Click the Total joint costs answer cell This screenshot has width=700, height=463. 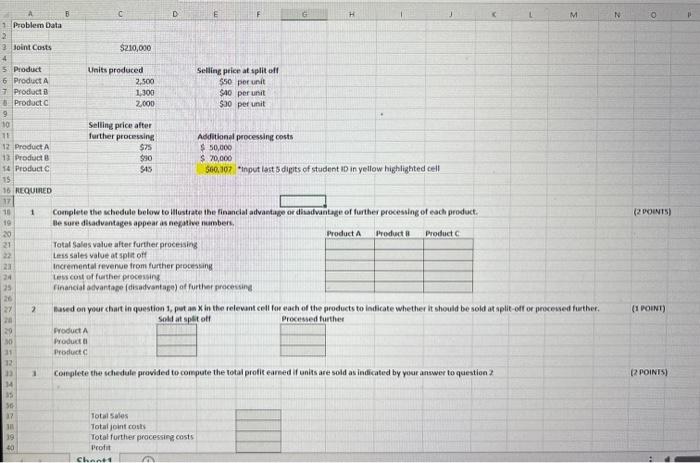click(x=258, y=426)
